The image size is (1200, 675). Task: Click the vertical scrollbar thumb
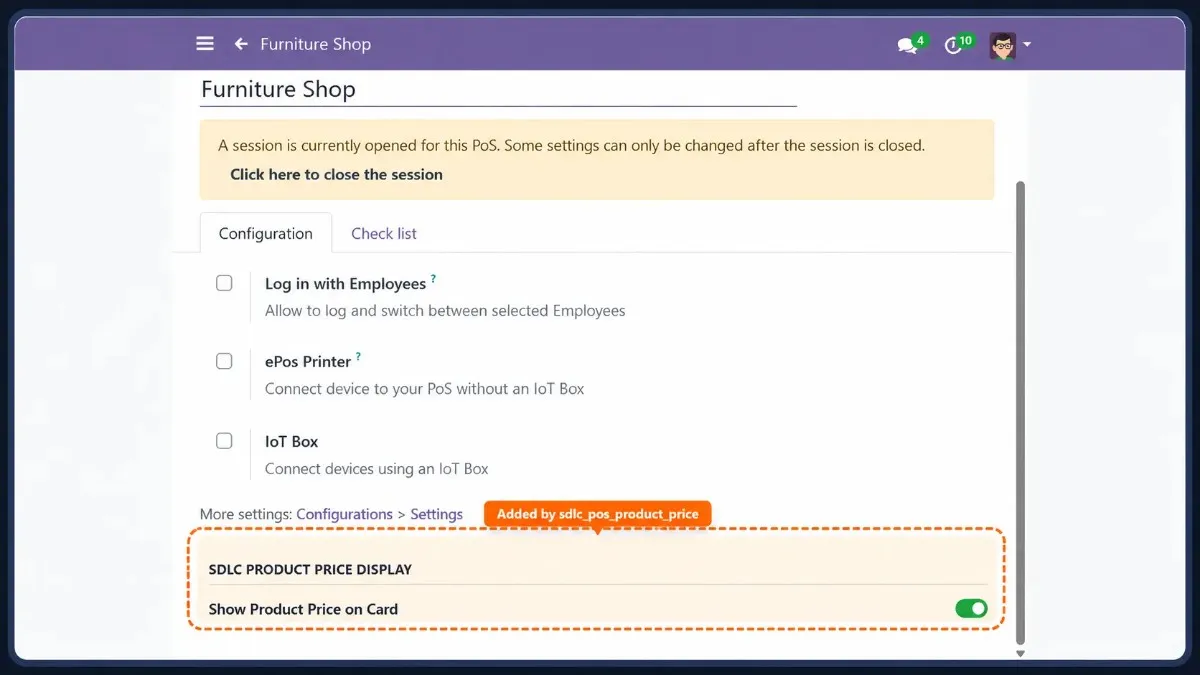pos(1020,412)
